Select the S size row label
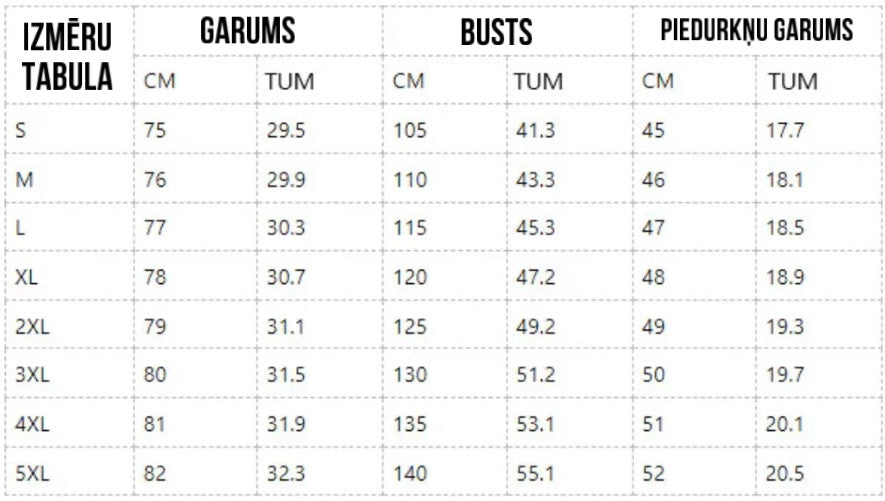This screenshot has width=885, height=501. (x=23, y=129)
